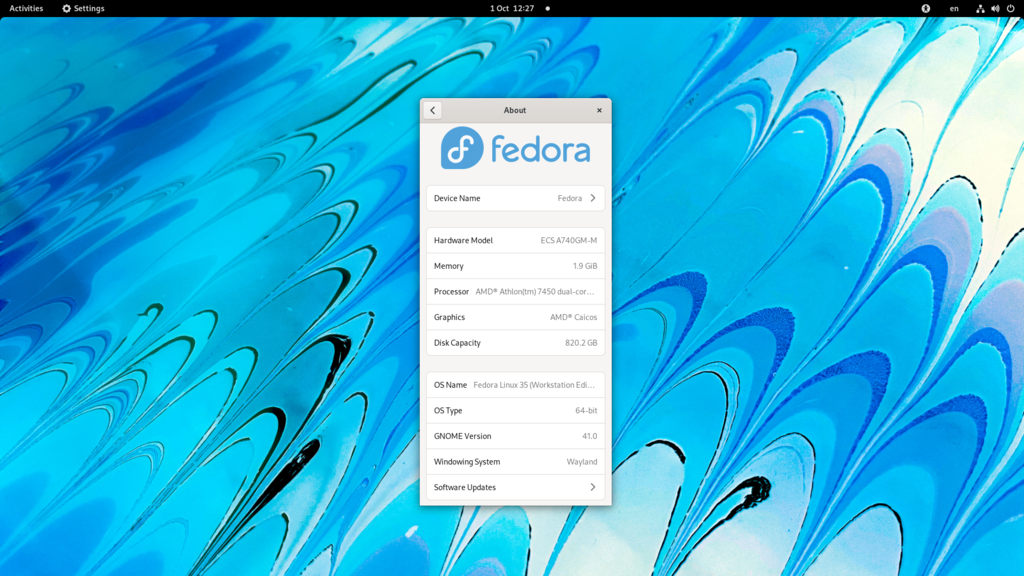The height and width of the screenshot is (576, 1024).
Task: Click the OS Name row
Action: [515, 385]
